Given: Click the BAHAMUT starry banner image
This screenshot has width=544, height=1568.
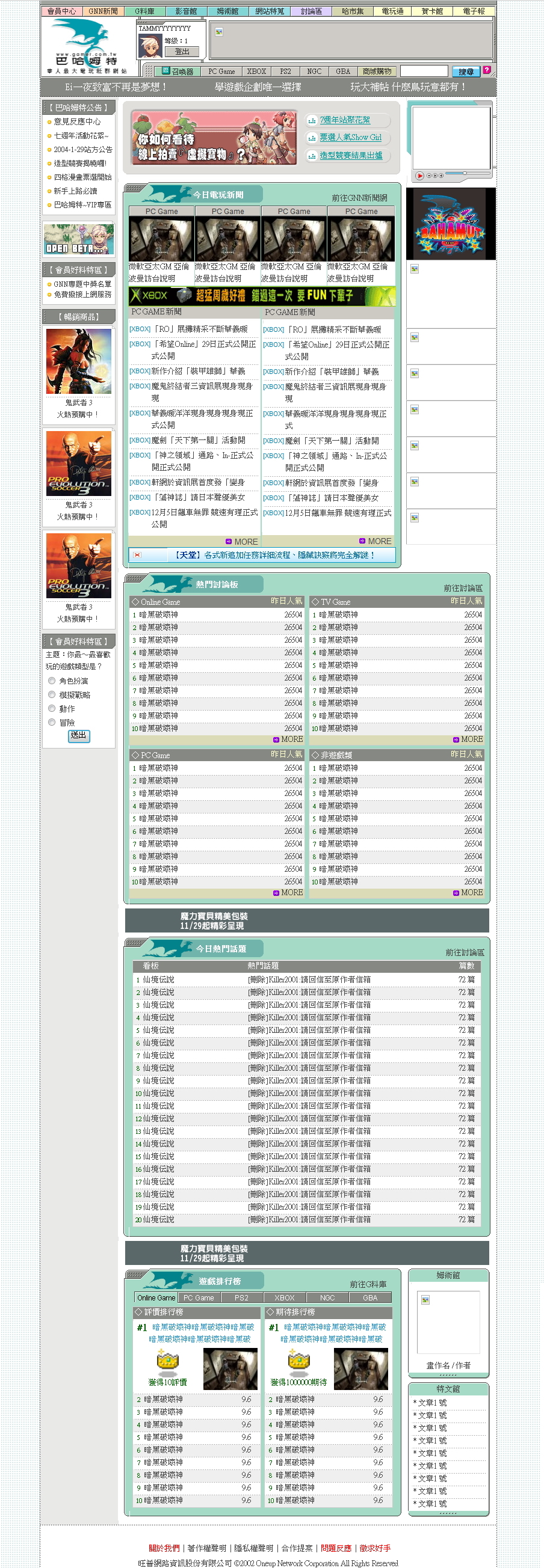Looking at the screenshot, I should 450,225.
